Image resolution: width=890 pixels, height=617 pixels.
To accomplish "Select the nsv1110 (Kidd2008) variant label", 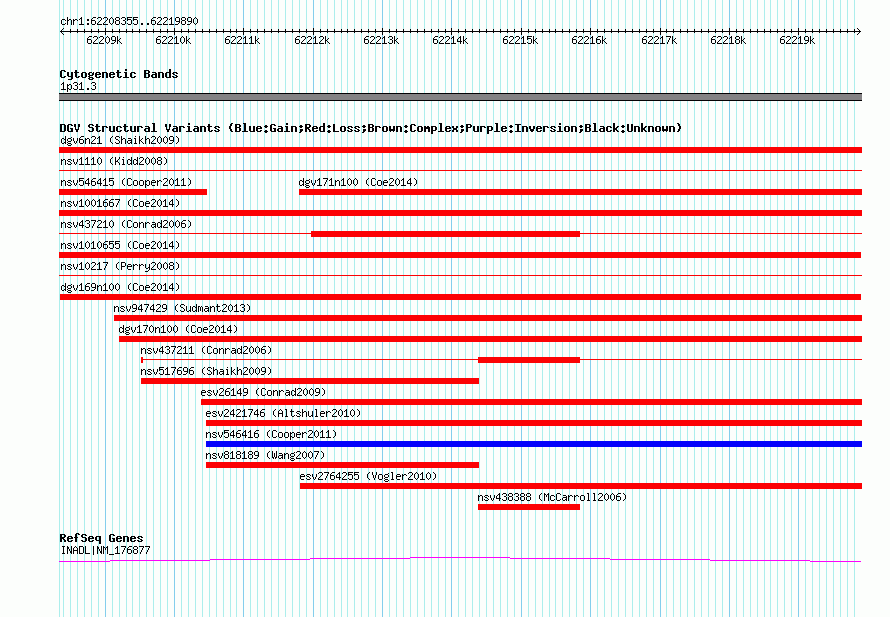I will click(x=114, y=161).
